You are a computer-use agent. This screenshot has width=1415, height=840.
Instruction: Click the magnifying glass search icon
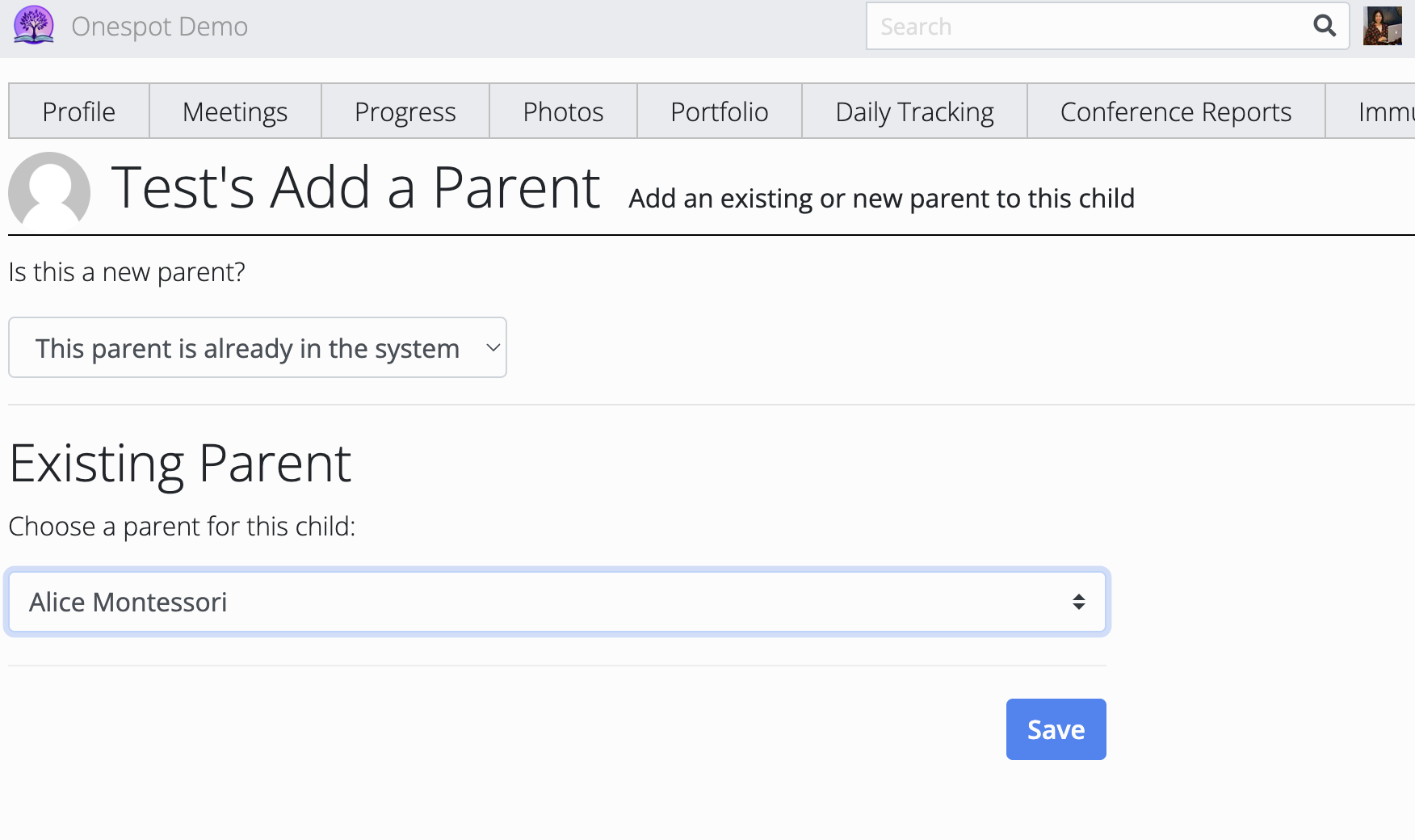pos(1324,26)
